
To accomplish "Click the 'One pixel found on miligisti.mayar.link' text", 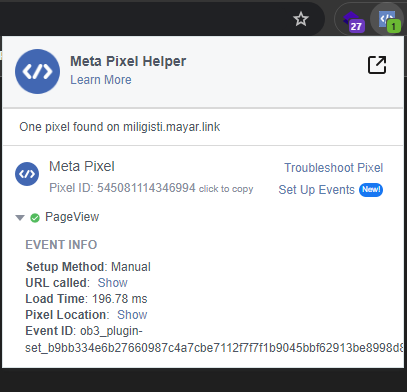I will [x=120, y=127].
